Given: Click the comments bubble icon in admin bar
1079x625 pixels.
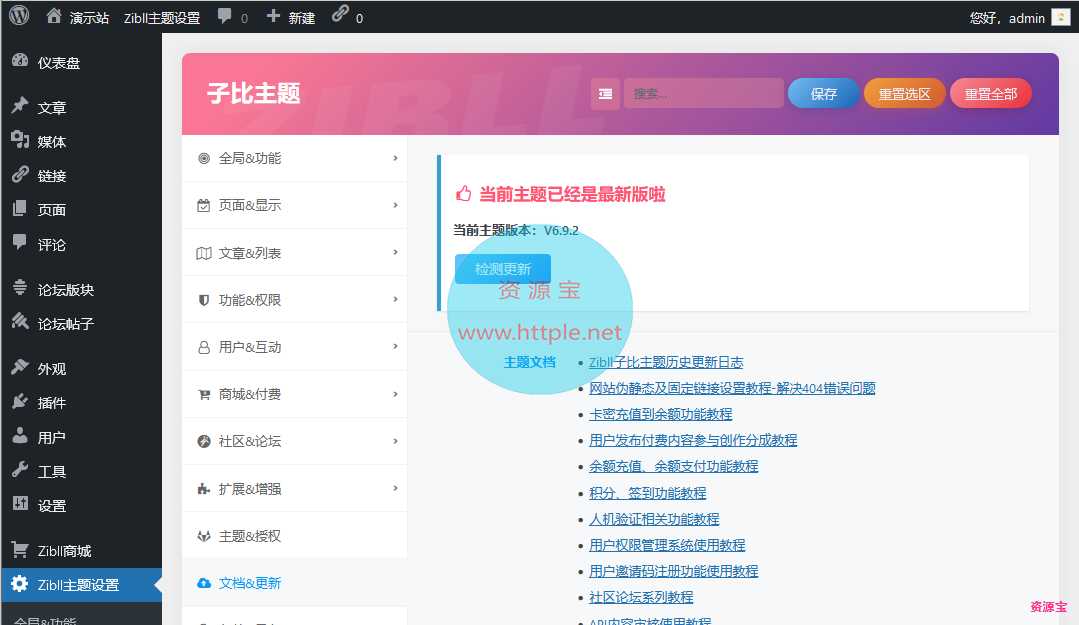Looking at the screenshot, I should pyautogui.click(x=224, y=16).
